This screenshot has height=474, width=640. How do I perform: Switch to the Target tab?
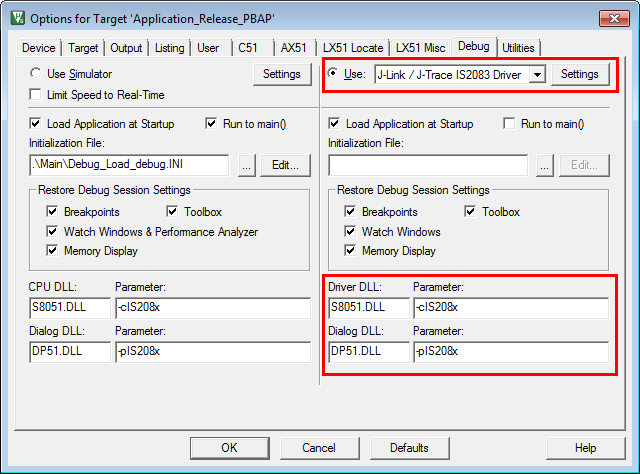click(83, 48)
